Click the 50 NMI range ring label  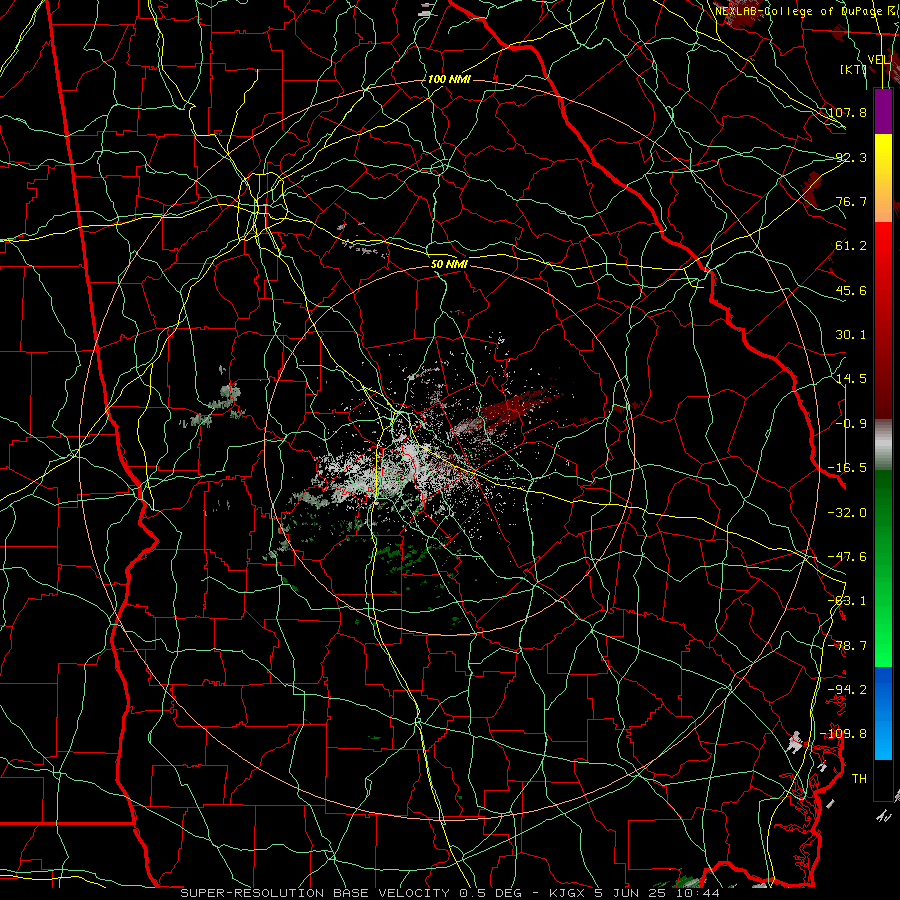click(449, 264)
